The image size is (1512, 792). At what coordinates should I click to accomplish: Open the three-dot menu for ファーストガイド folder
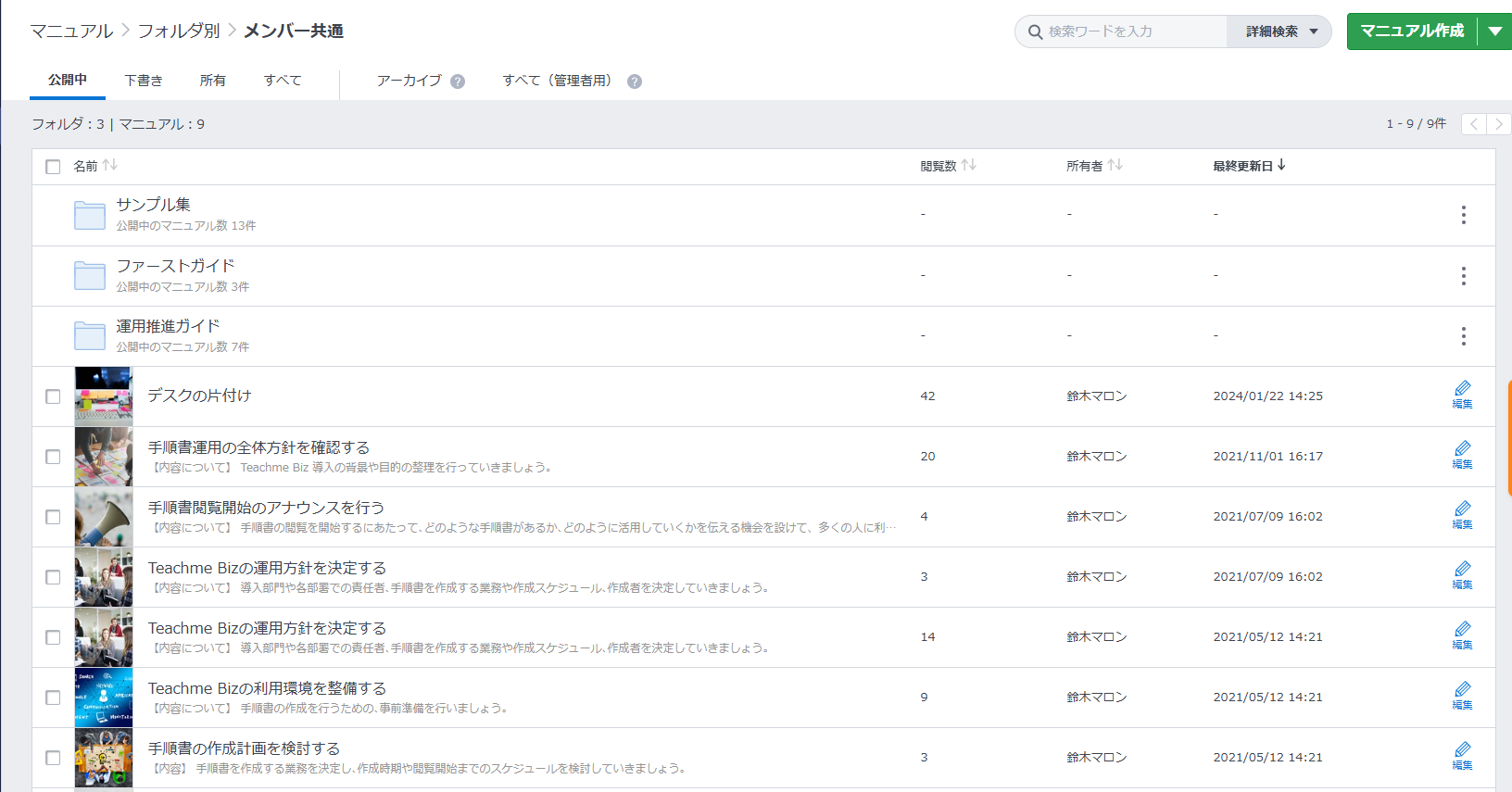(1463, 276)
